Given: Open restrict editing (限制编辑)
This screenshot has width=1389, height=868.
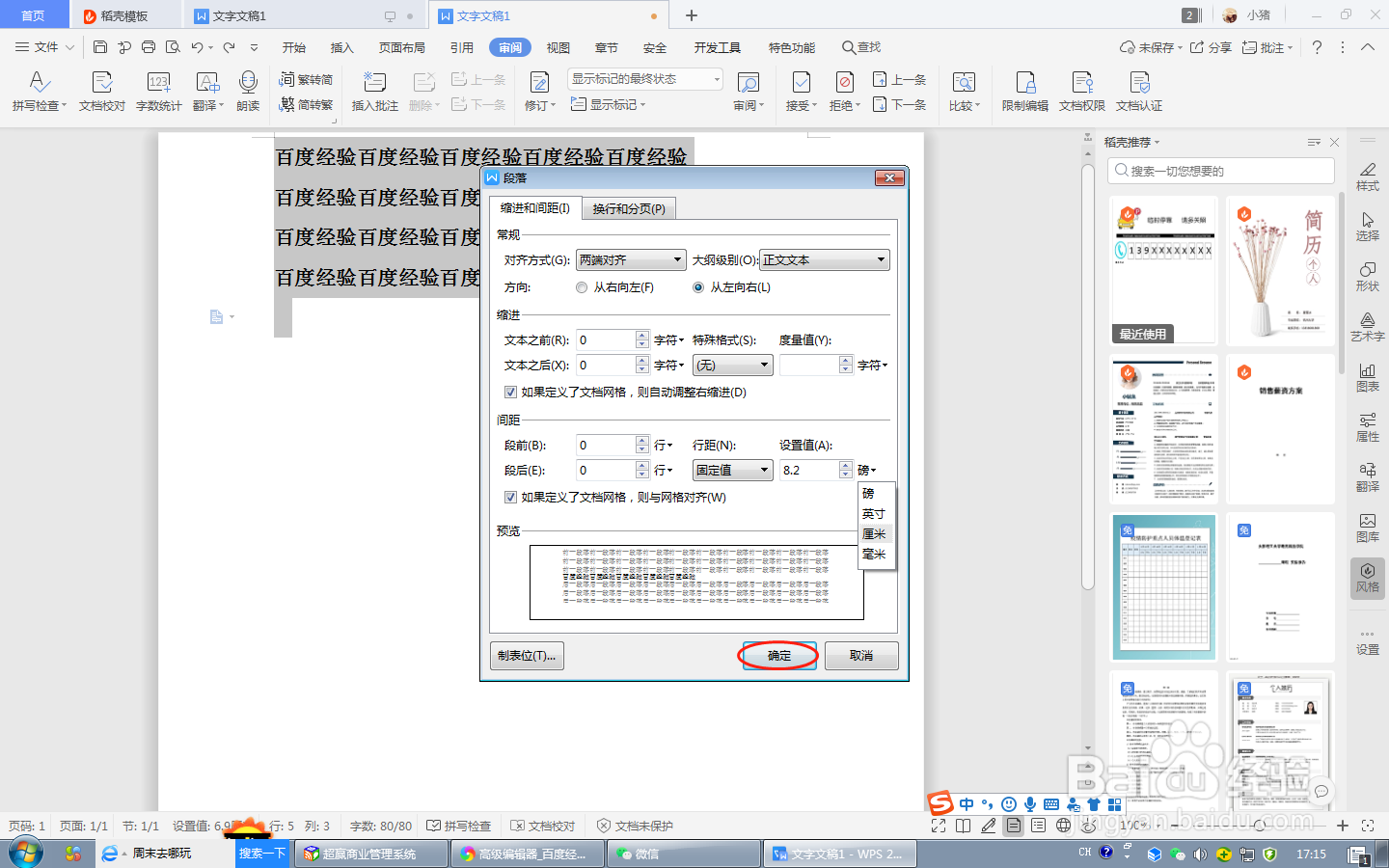Looking at the screenshot, I should 1025,93.
